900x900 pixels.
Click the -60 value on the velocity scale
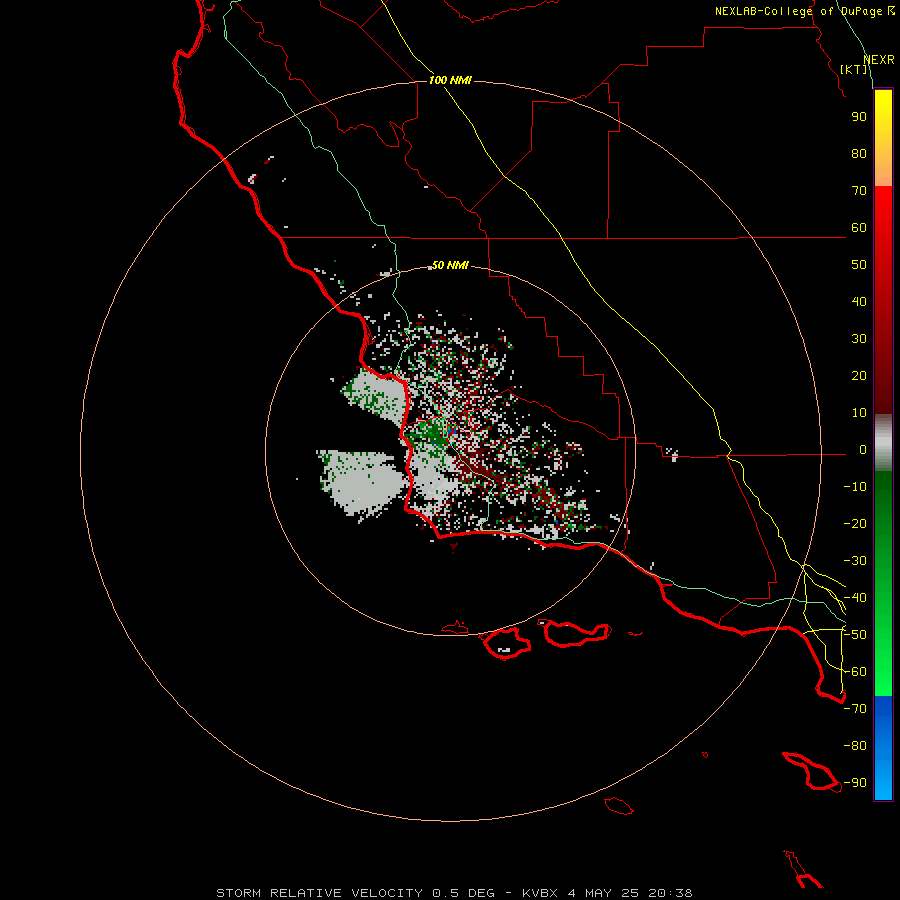(855, 672)
